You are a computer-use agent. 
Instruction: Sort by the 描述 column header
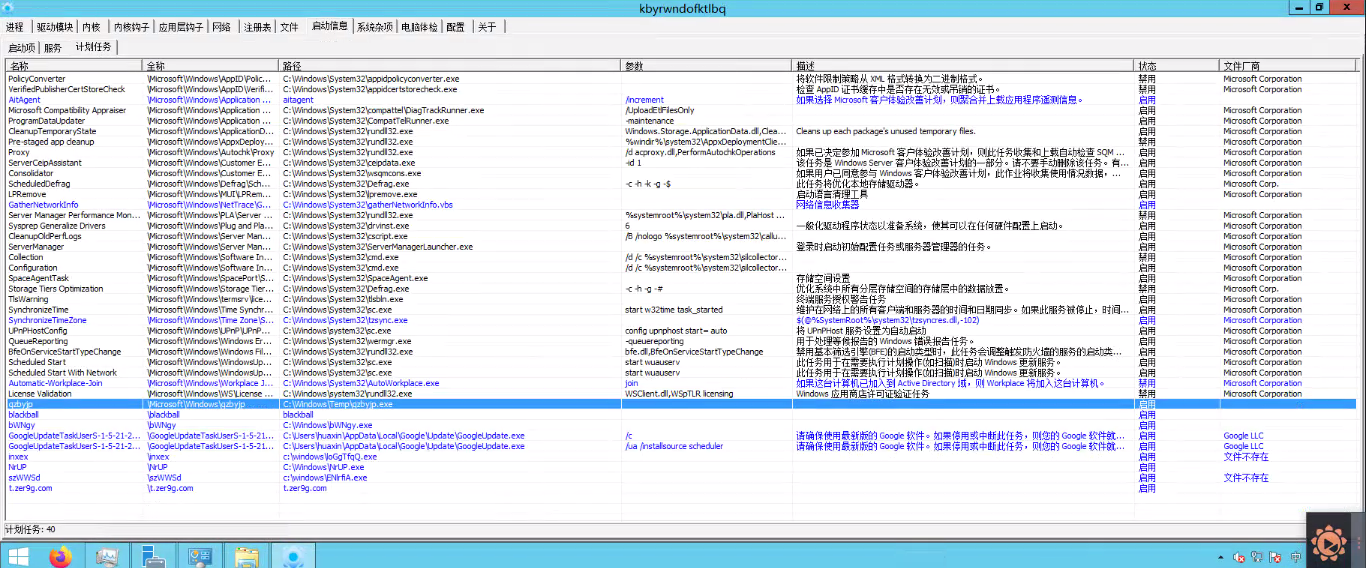963,65
